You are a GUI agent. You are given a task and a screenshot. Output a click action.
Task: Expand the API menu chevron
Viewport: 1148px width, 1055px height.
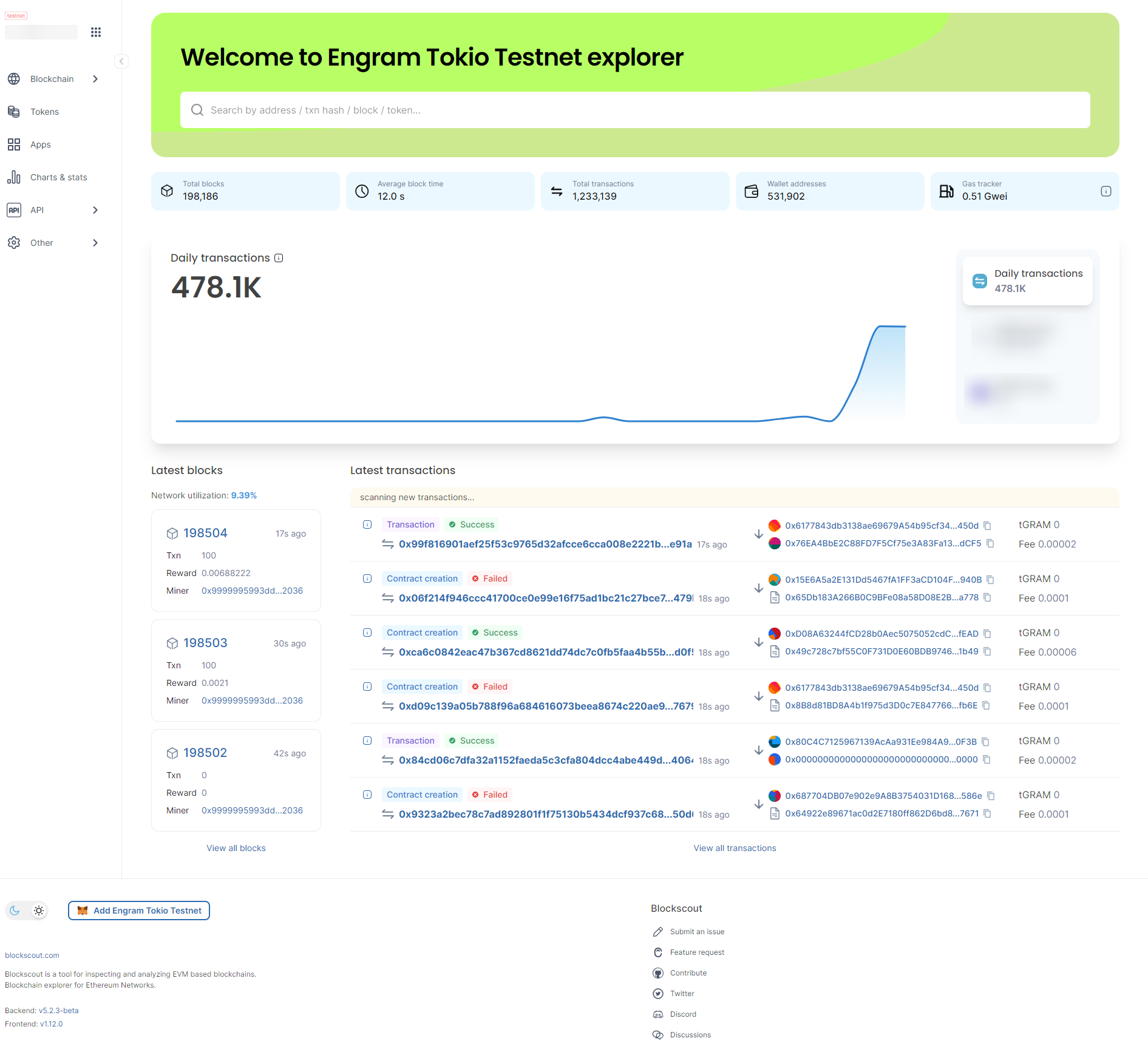95,210
